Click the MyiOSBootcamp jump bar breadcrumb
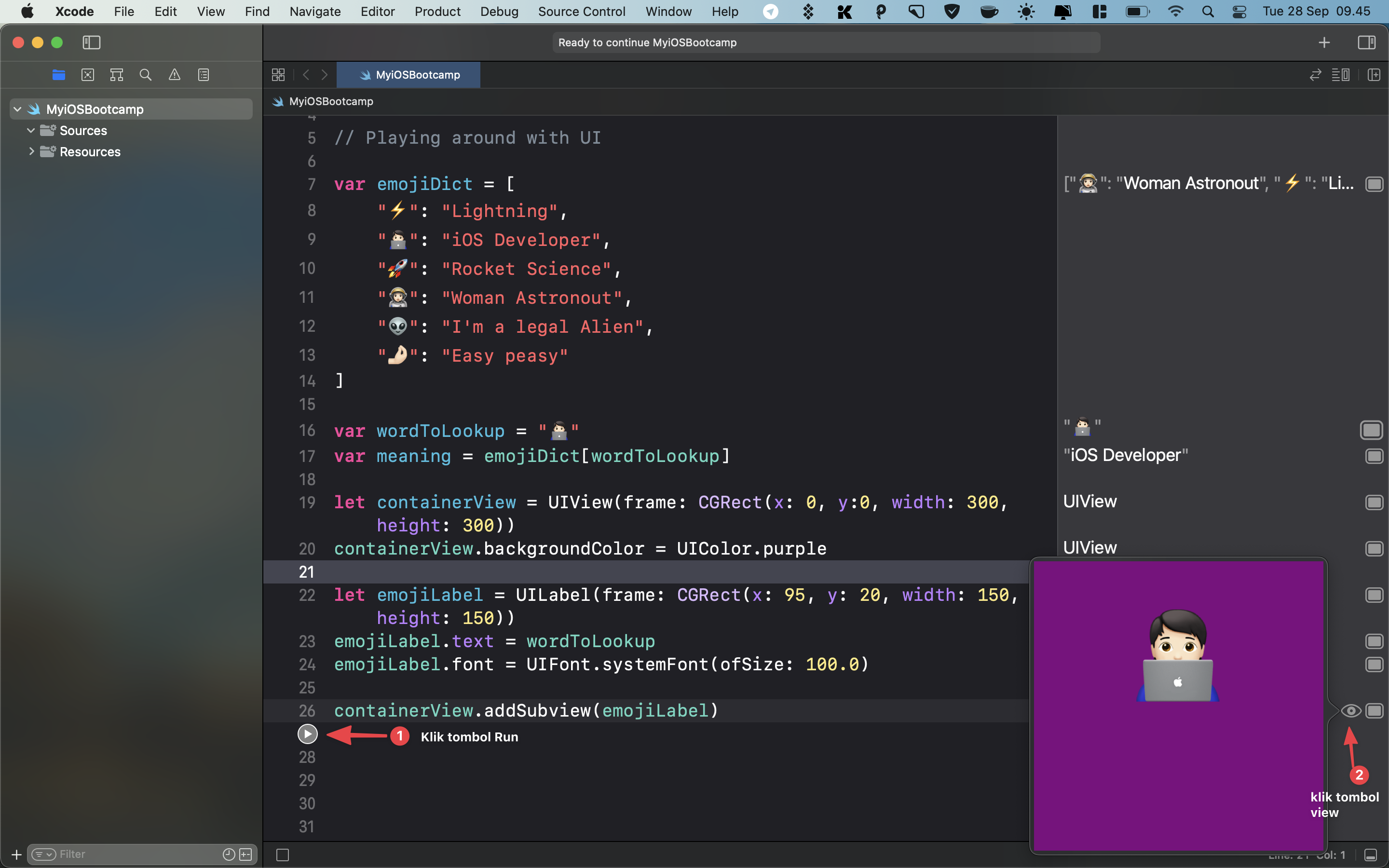Screen dimensions: 1389x868 point(323,101)
